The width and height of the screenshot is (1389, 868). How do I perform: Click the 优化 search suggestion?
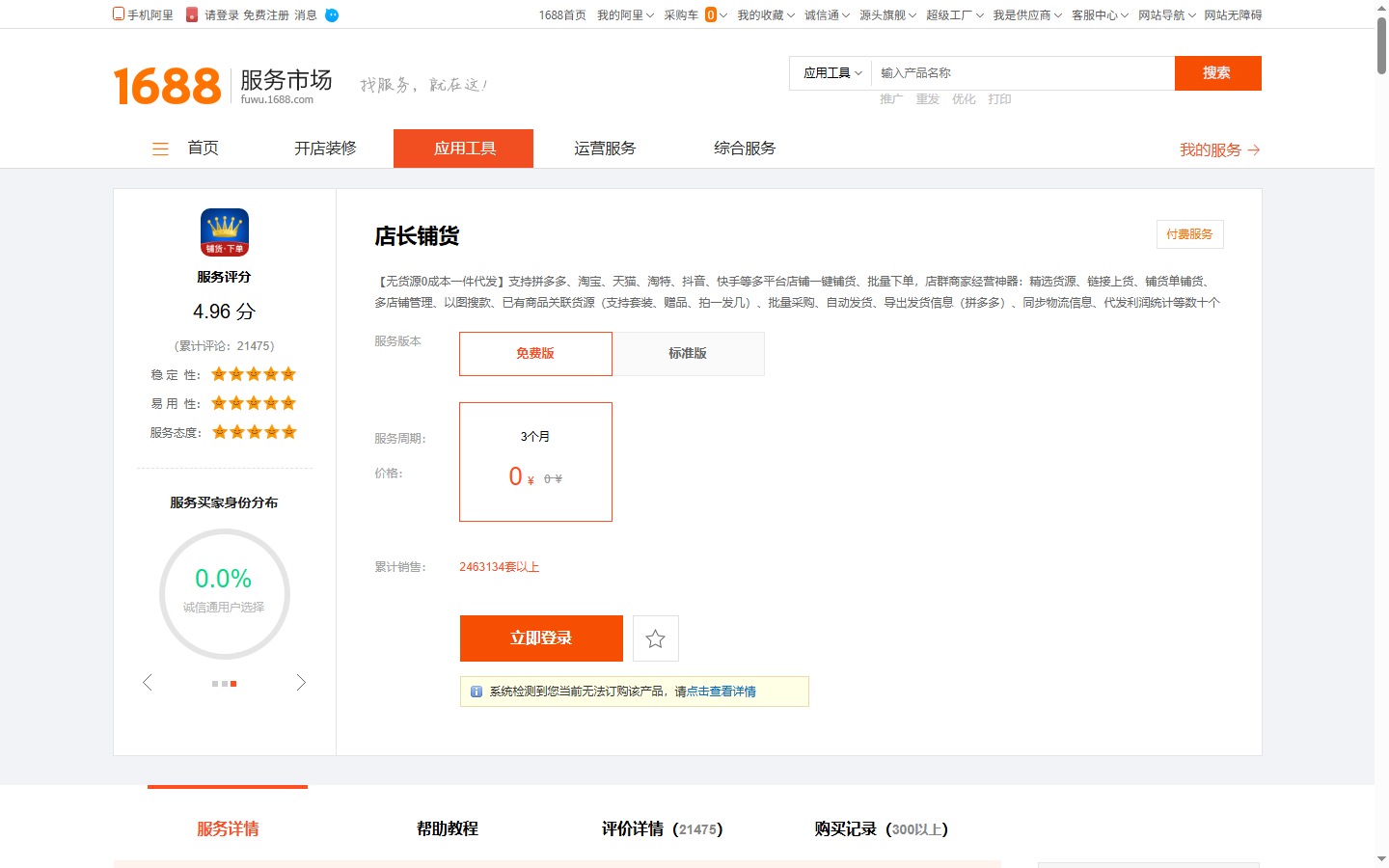[x=964, y=99]
